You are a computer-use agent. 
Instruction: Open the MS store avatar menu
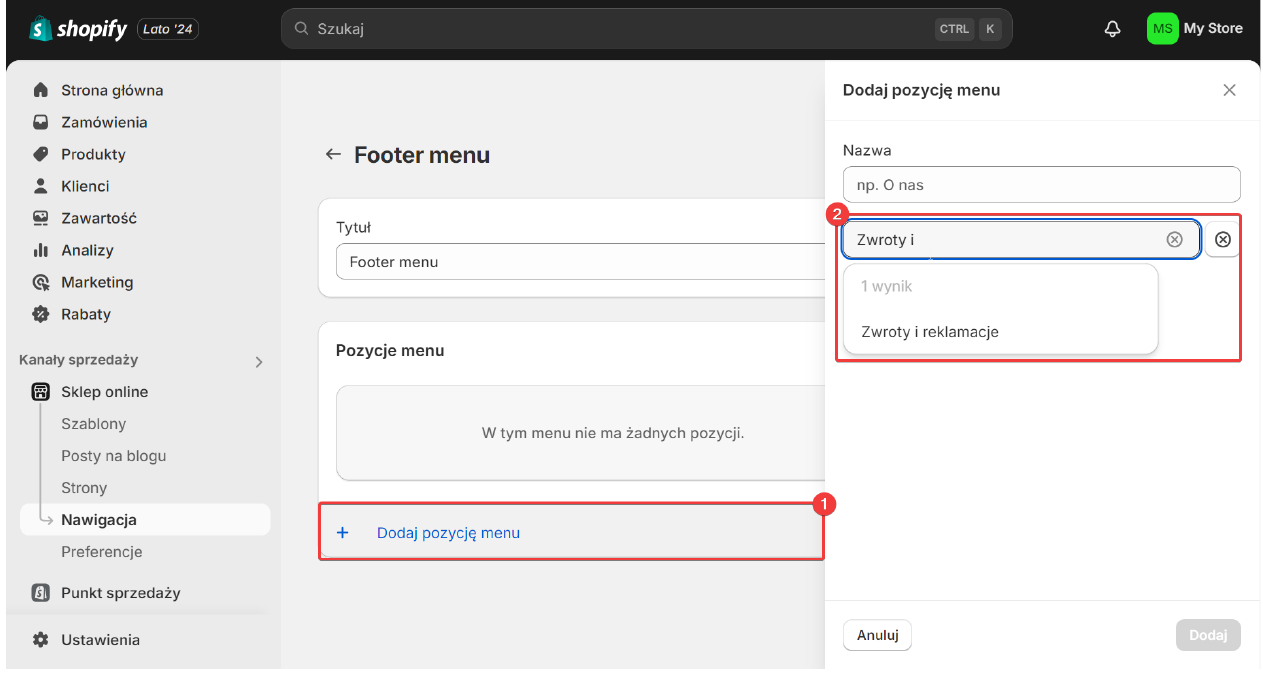tap(1162, 29)
